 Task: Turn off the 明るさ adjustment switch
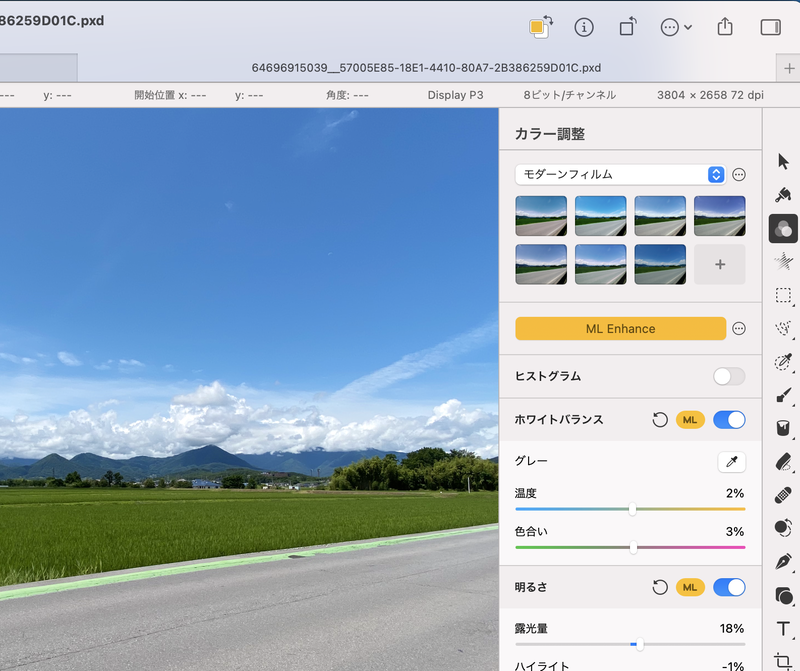point(729,587)
